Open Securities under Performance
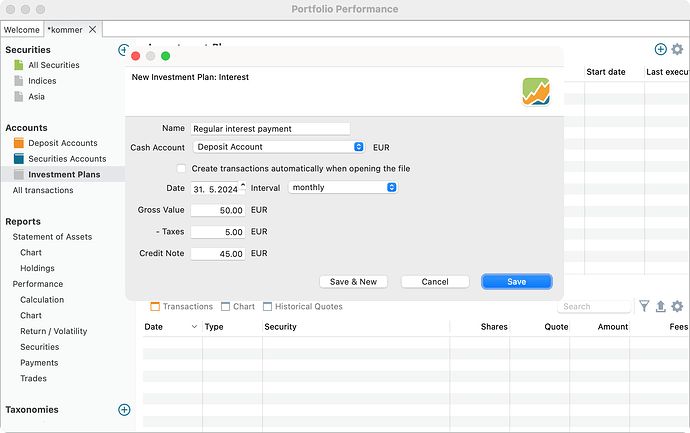This screenshot has height=433, width=690. [x=40, y=347]
